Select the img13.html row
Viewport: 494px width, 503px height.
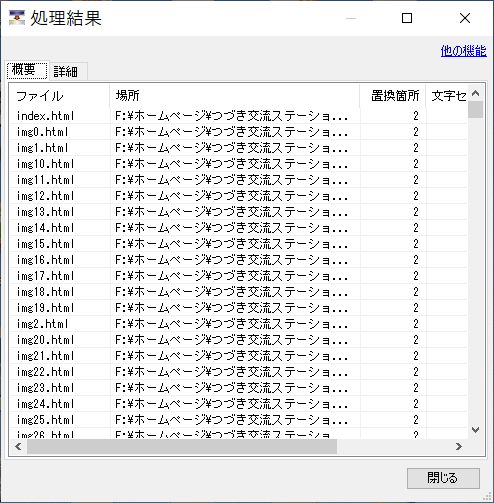click(238, 212)
